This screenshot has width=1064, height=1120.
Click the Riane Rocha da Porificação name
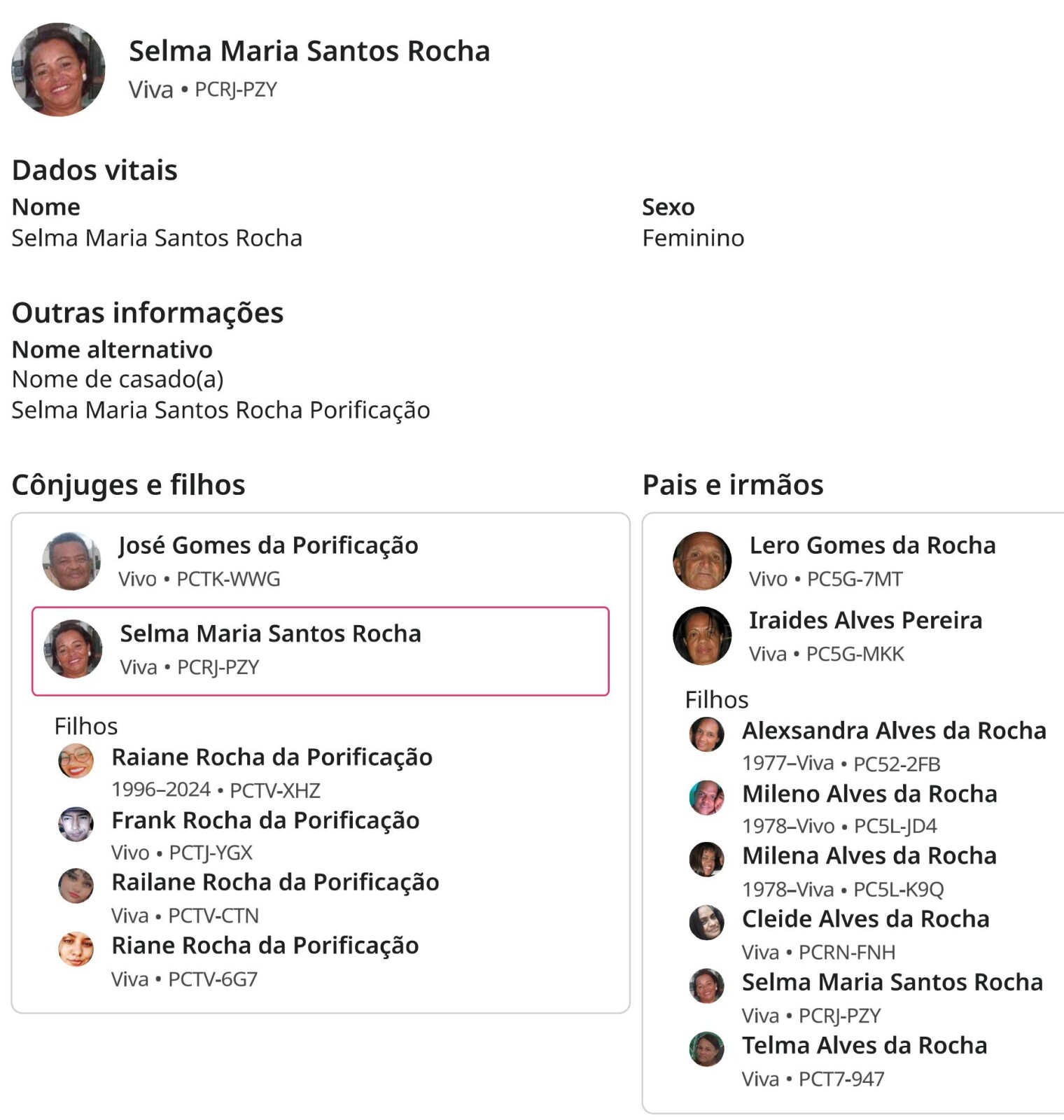[265, 946]
